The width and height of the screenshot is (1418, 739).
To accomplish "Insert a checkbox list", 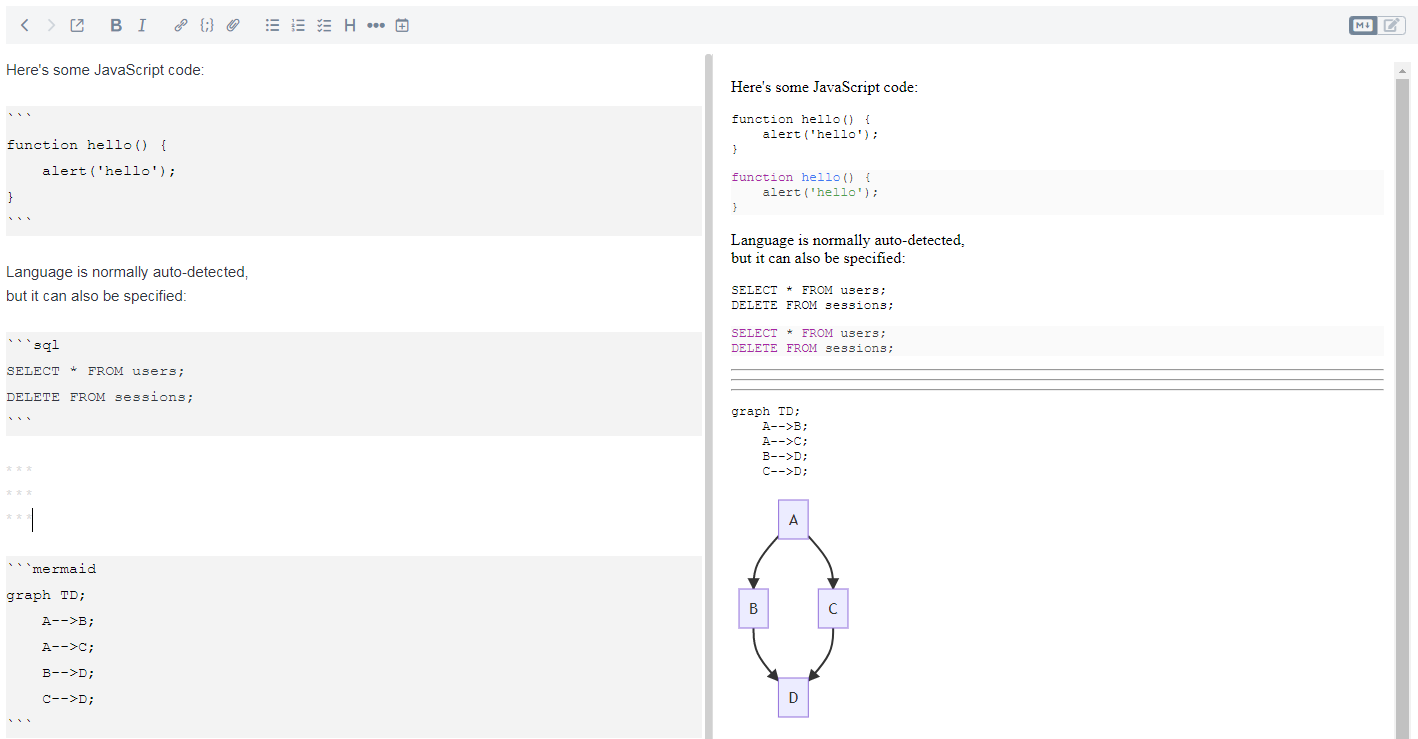I will point(324,25).
